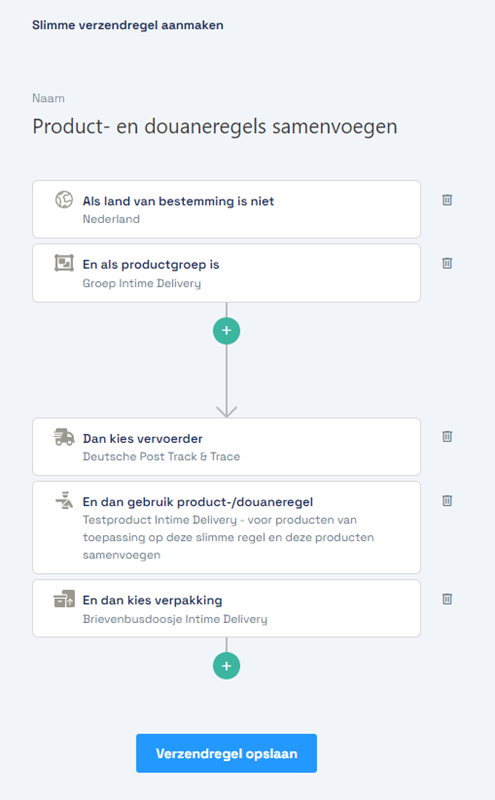Delete the productgroep condition
Screen dimensions: 495x800
tap(447, 263)
